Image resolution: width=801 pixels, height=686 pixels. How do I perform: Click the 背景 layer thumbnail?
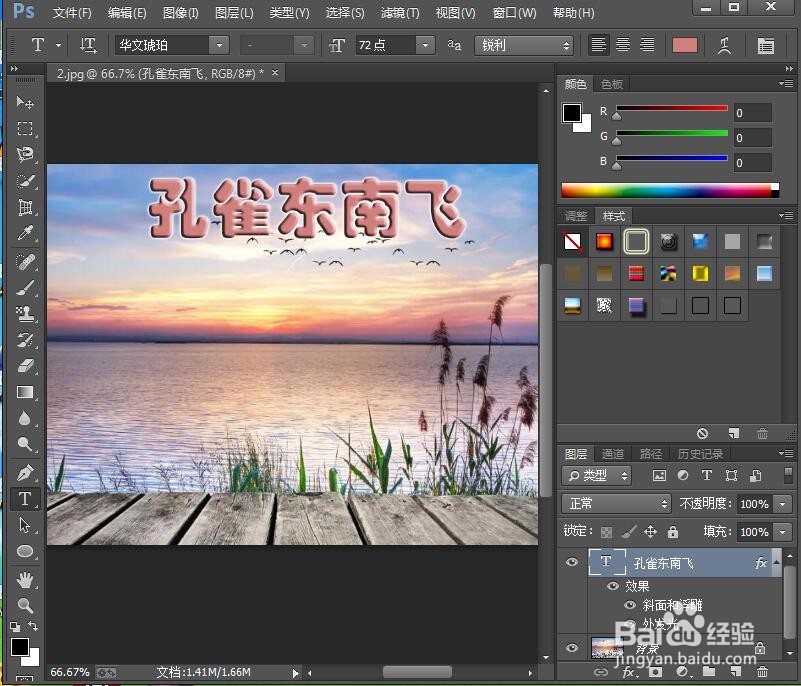(x=605, y=647)
